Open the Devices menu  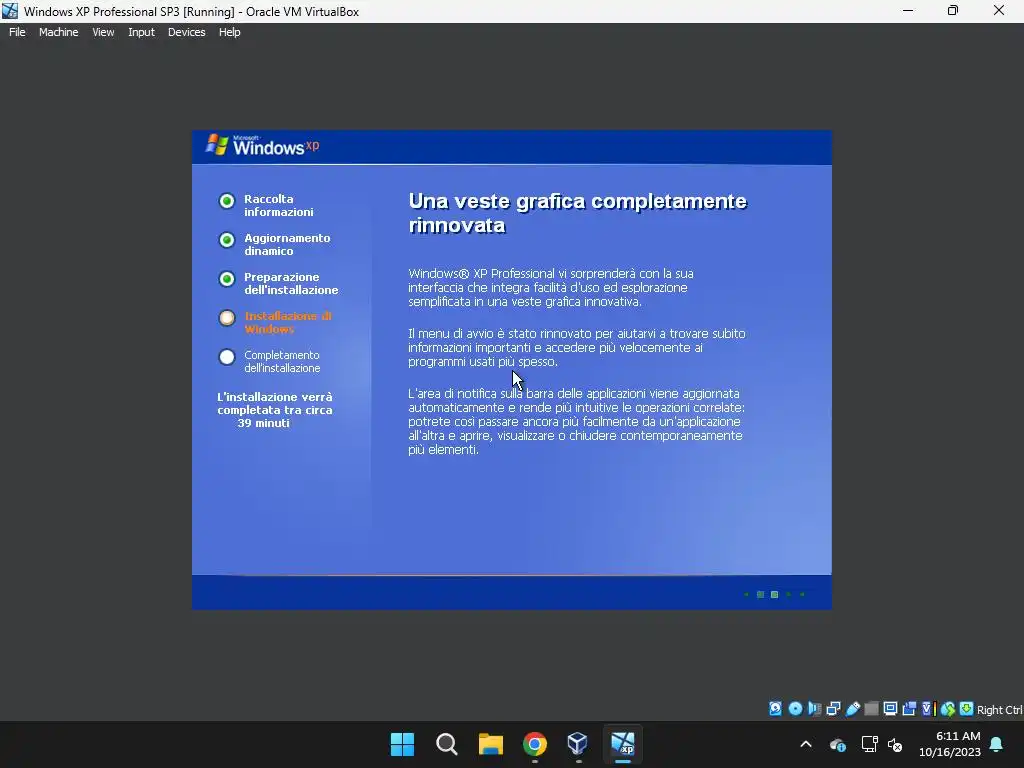[186, 32]
